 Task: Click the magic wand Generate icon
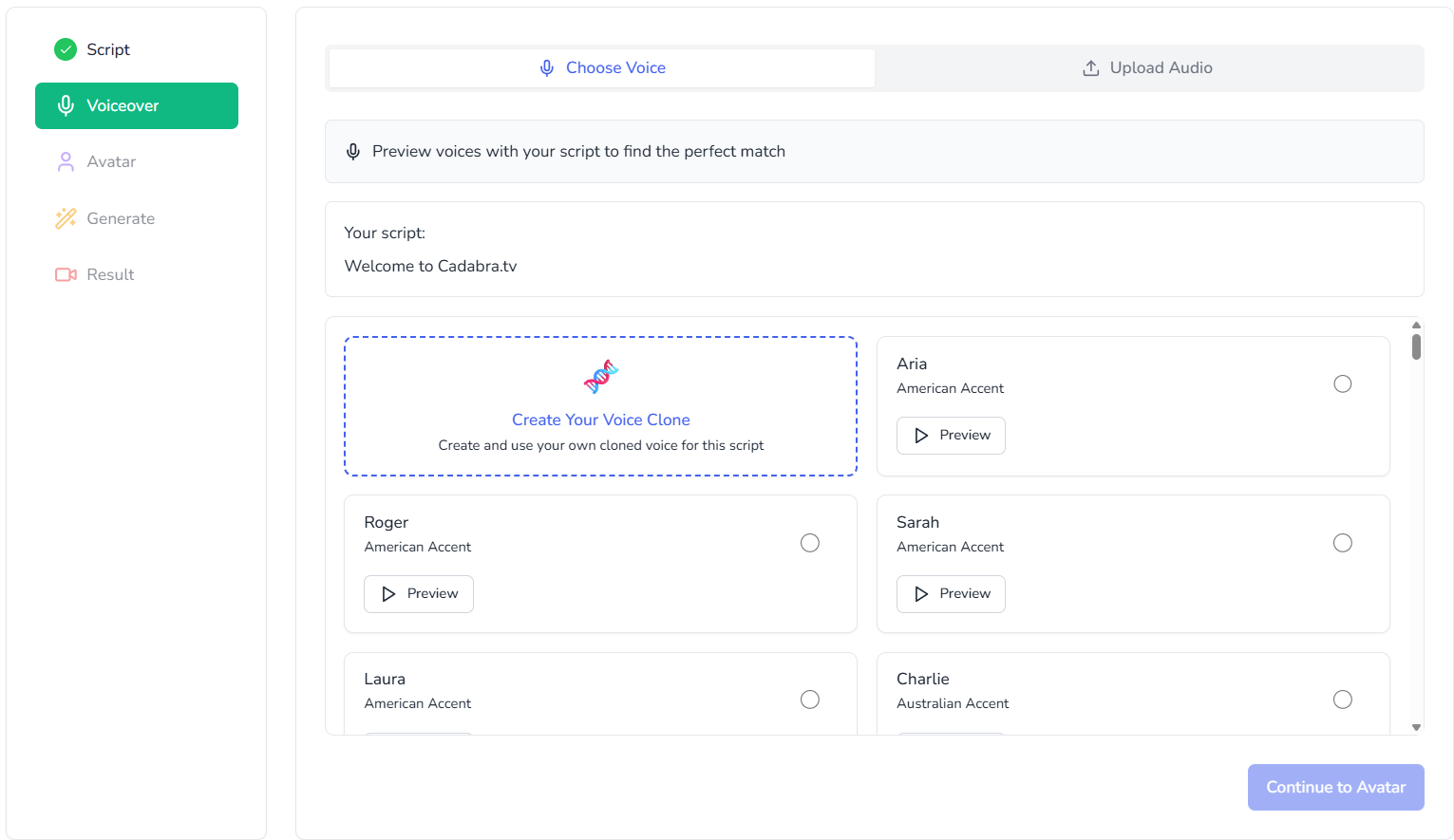point(66,218)
